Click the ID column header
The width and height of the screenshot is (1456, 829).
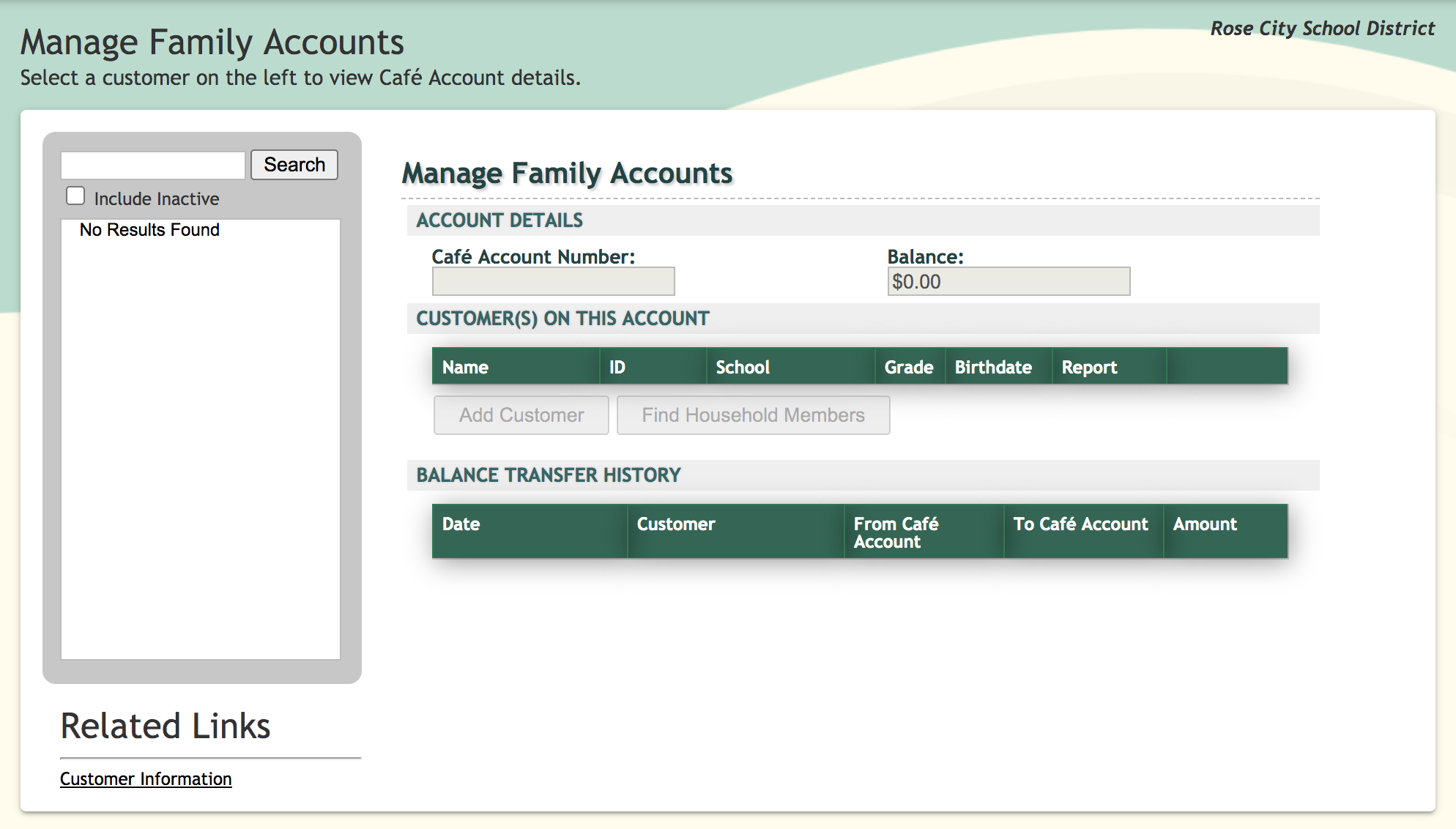pos(617,367)
